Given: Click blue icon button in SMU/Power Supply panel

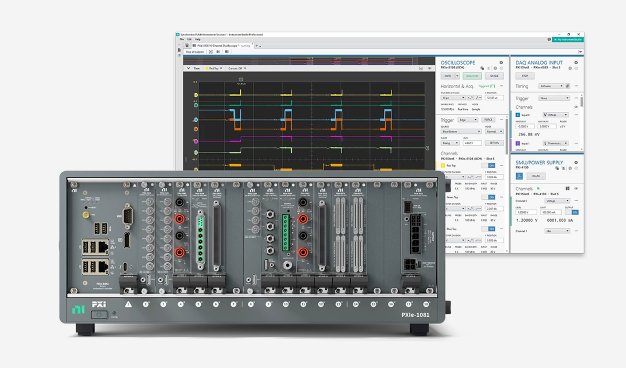Looking at the screenshot, I should click(x=519, y=176).
